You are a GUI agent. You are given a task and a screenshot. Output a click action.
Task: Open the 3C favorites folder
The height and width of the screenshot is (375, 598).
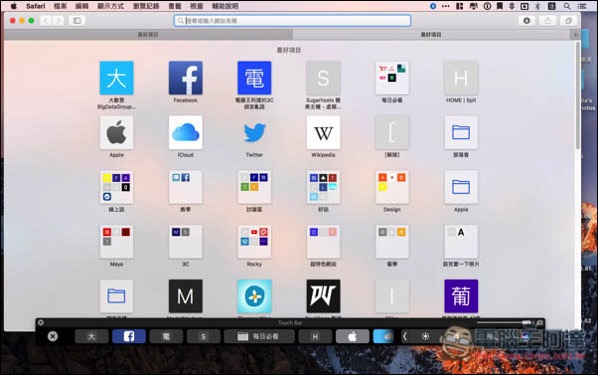point(185,241)
